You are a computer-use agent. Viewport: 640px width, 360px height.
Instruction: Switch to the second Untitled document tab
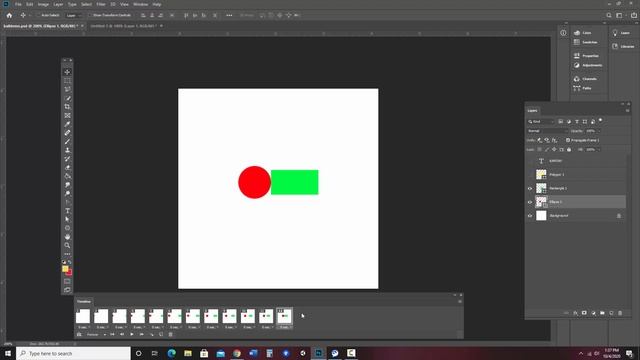pos(123,26)
